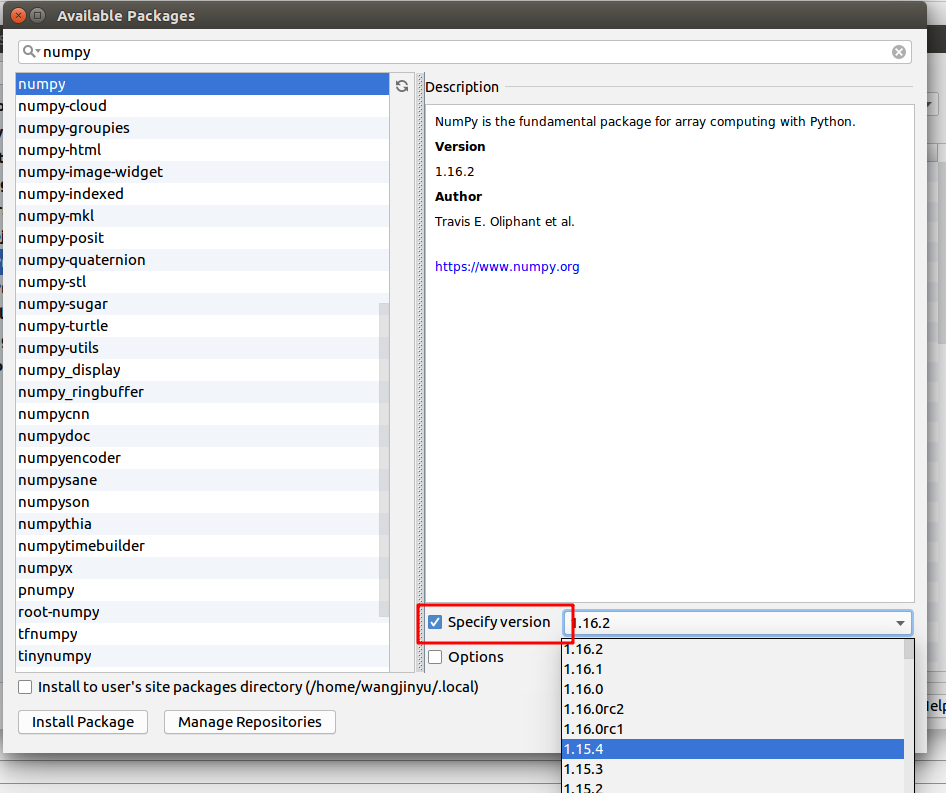Select numpy-utils package
Viewport: 946px width, 793px height.
(x=203, y=348)
